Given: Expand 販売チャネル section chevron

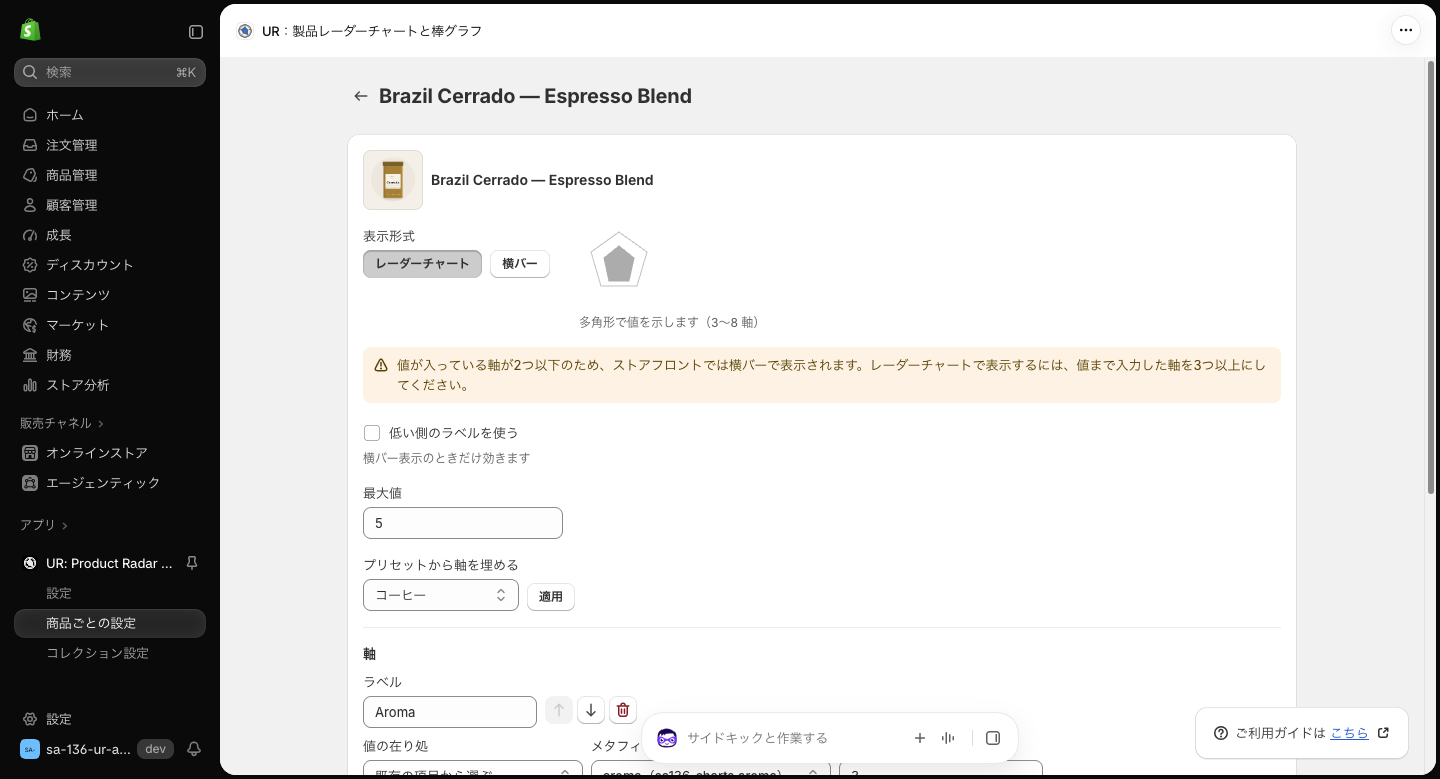Looking at the screenshot, I should pyautogui.click(x=101, y=424).
